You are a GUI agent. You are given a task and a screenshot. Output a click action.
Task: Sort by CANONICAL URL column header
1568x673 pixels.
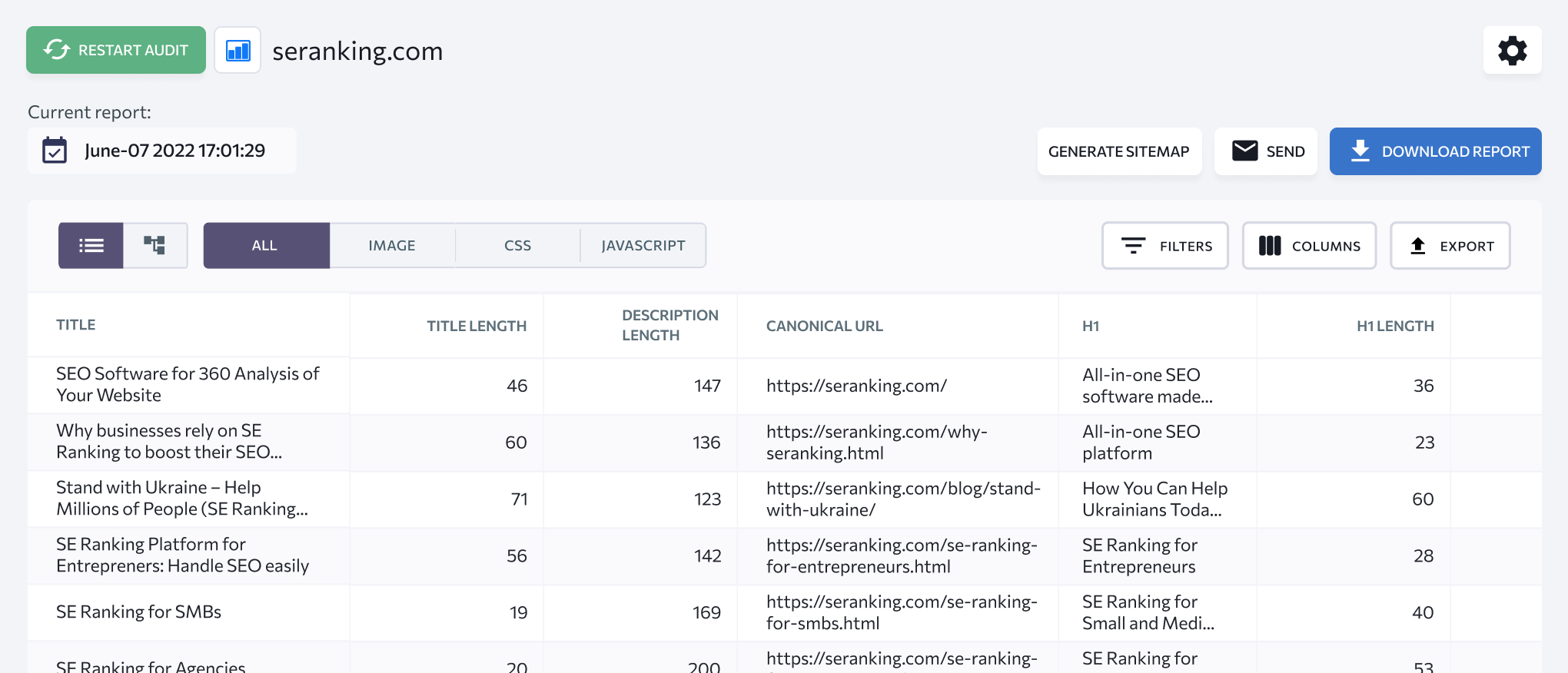825,326
